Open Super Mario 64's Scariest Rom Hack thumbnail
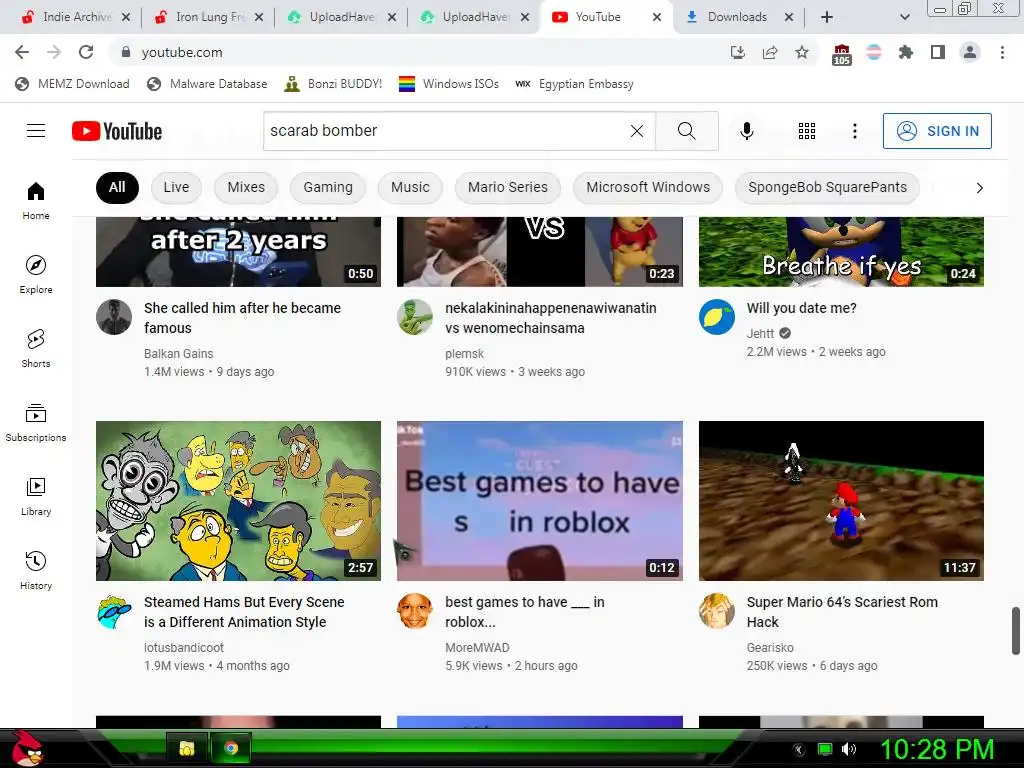The width and height of the screenshot is (1024, 768). click(x=841, y=501)
